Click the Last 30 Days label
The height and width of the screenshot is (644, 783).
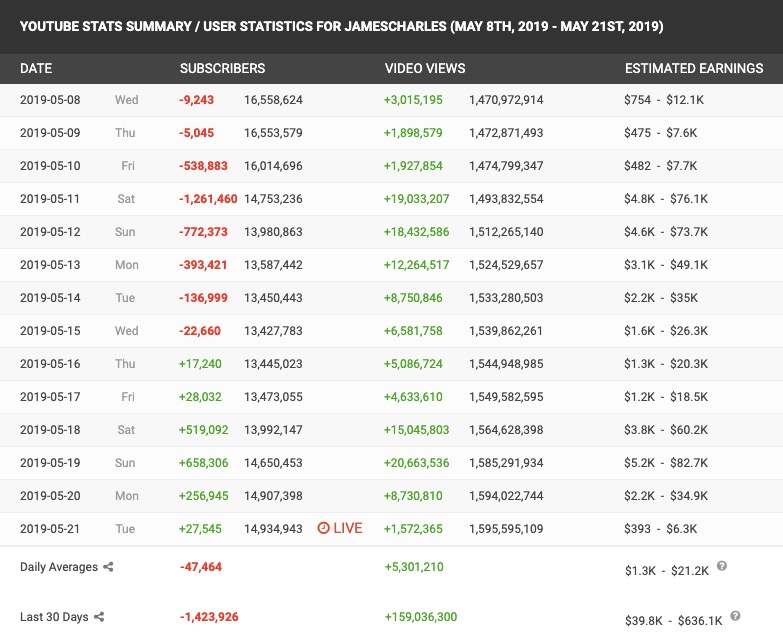[54, 617]
